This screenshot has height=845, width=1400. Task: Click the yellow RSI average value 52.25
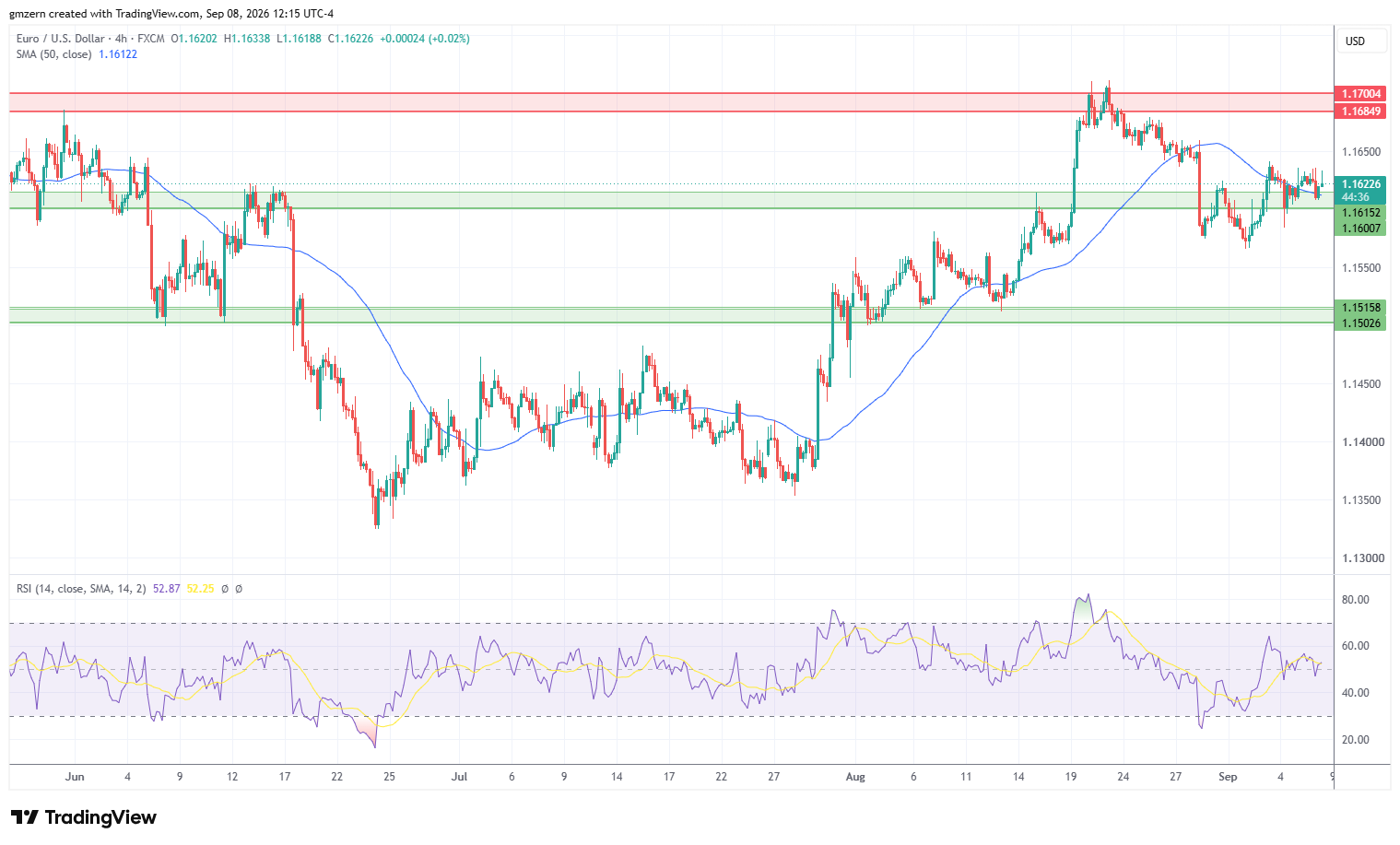click(x=200, y=589)
